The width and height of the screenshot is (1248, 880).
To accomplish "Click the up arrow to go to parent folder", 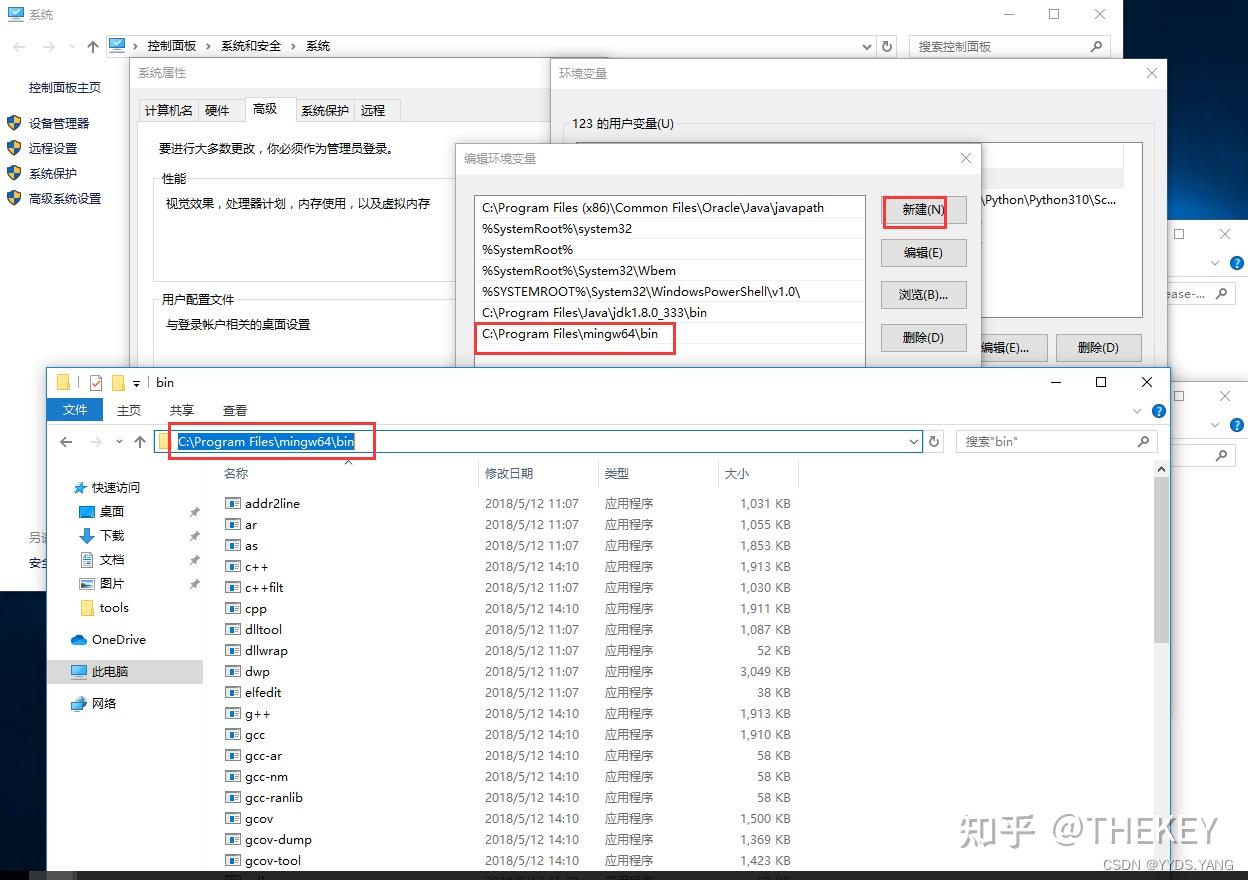I will [x=140, y=441].
